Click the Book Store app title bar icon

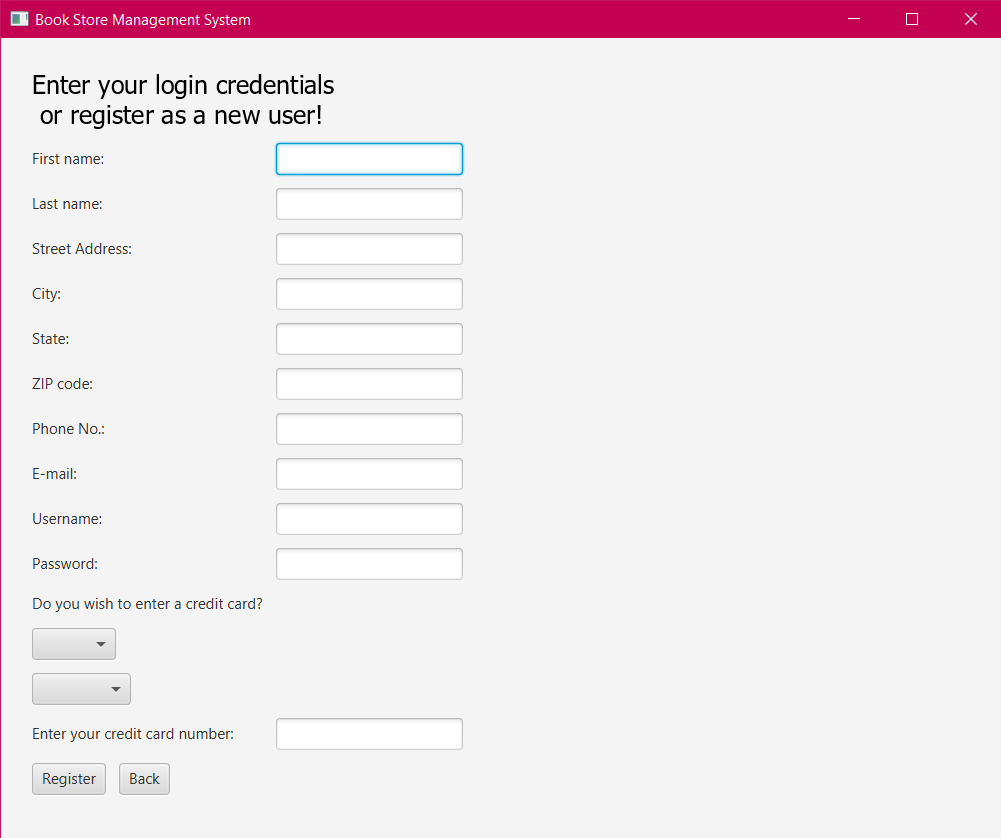19,19
